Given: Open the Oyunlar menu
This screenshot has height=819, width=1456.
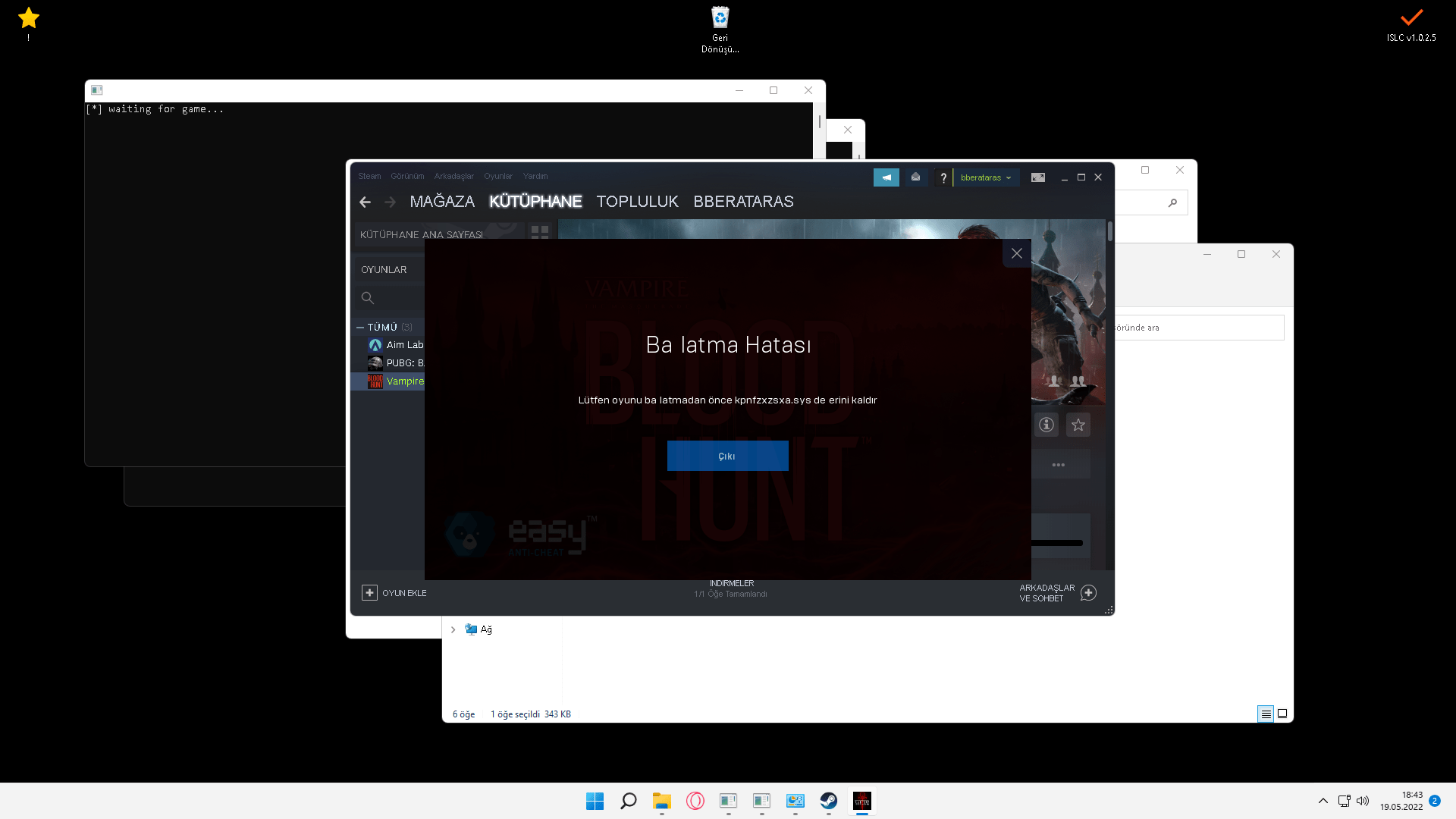Looking at the screenshot, I should (498, 176).
